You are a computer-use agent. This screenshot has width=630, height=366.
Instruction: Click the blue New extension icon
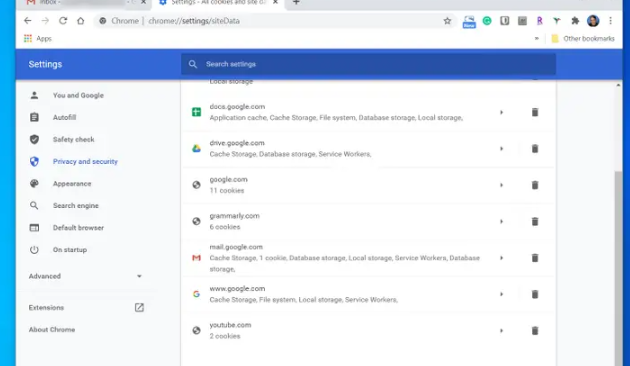point(469,22)
